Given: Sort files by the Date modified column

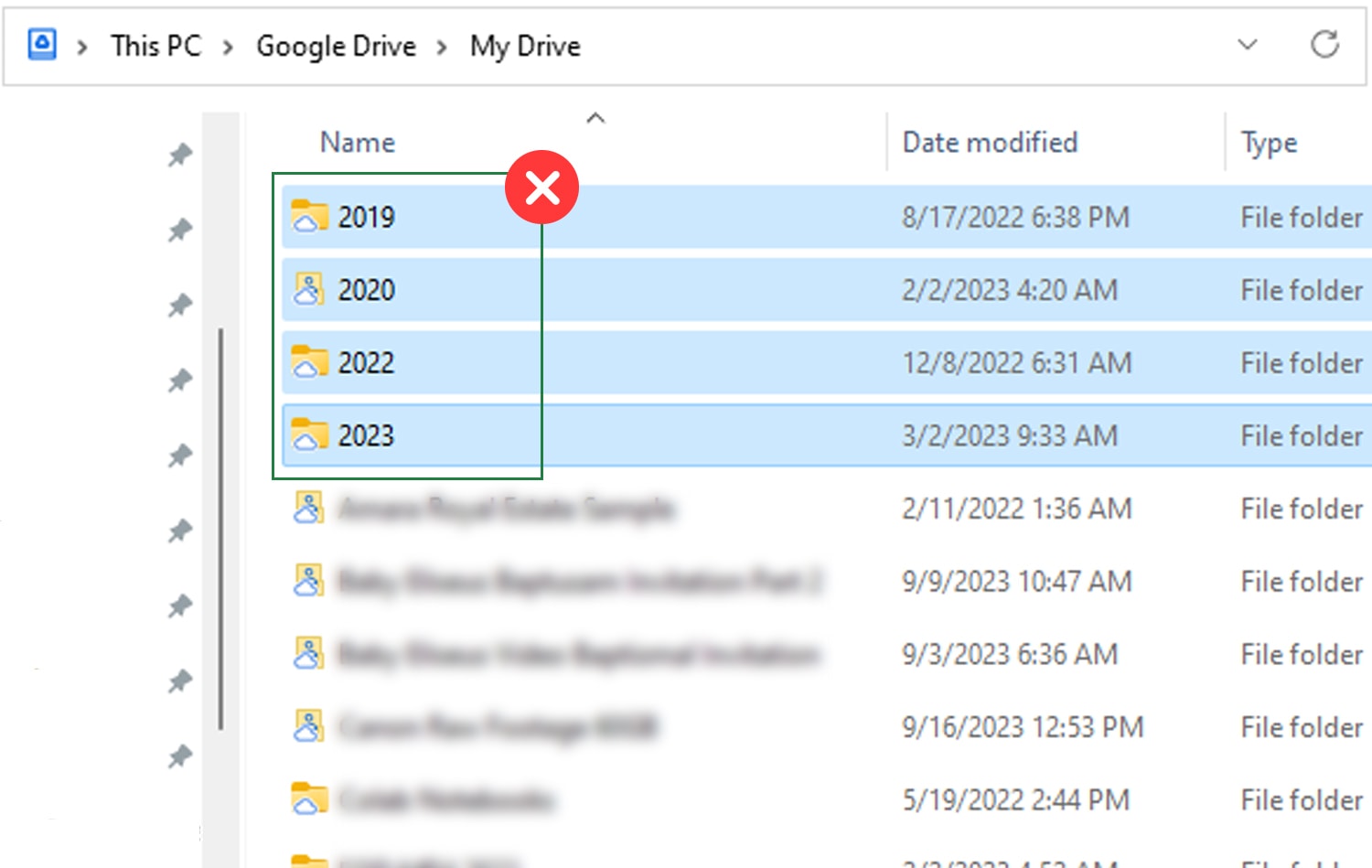Looking at the screenshot, I should pyautogui.click(x=990, y=142).
